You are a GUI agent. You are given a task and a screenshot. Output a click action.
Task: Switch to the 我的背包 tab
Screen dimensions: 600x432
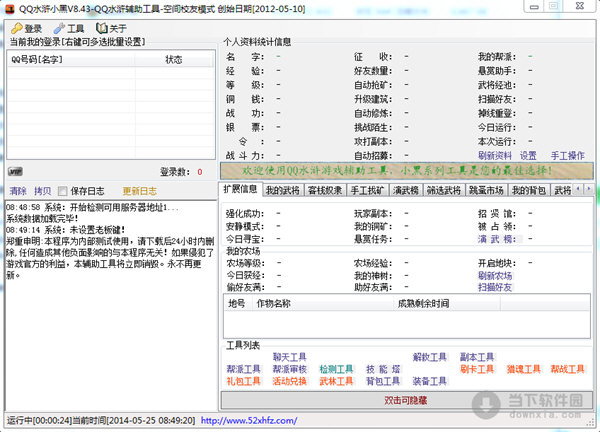[x=529, y=190]
